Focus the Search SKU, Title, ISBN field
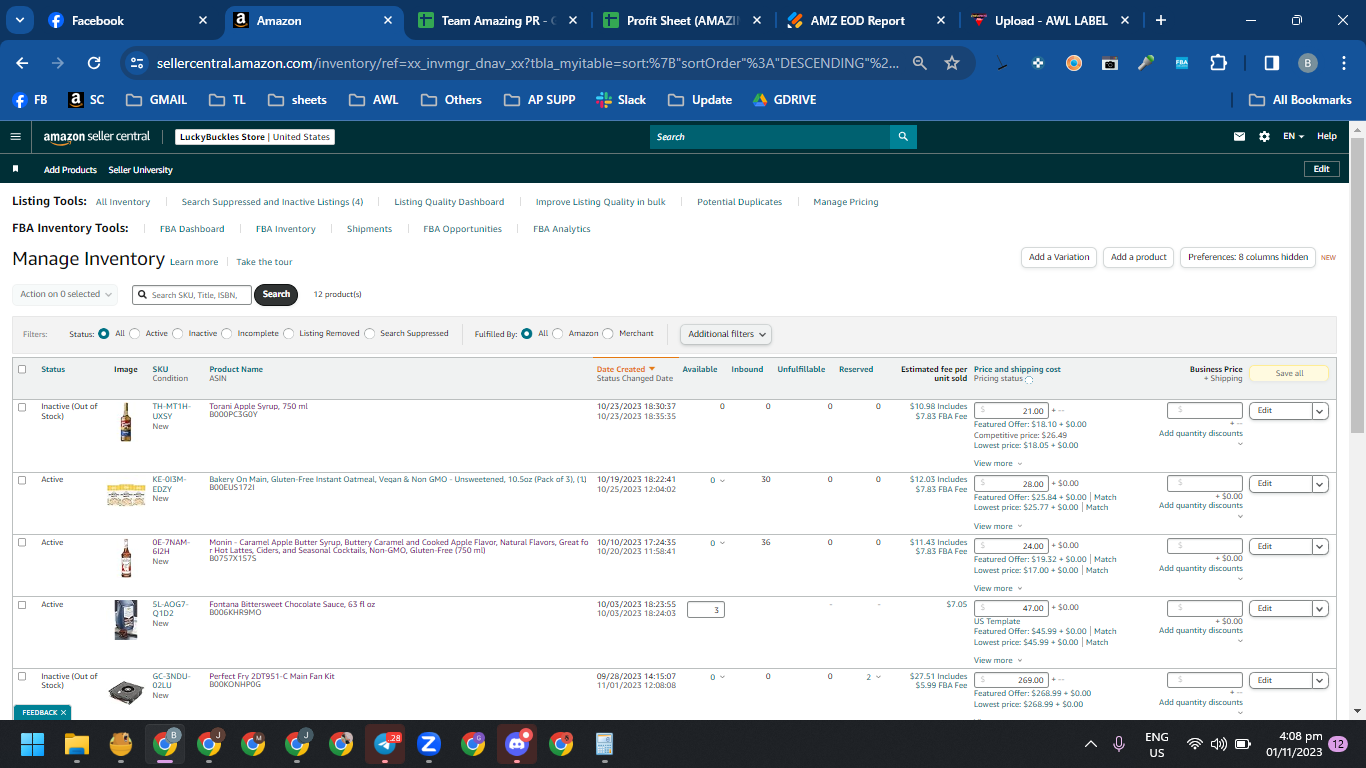The image size is (1366, 768). [192, 295]
